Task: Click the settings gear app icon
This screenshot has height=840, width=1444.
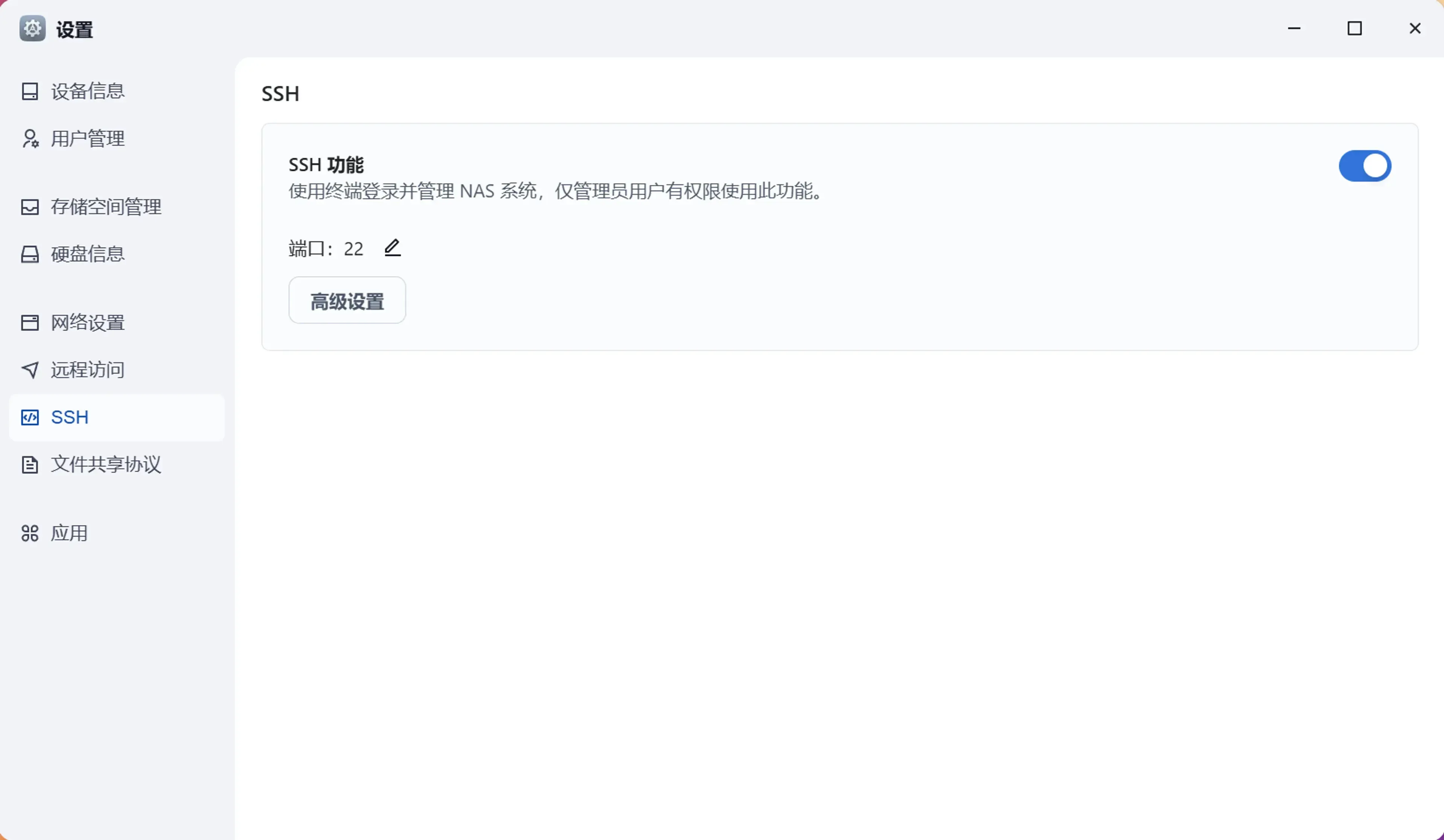Action: pyautogui.click(x=33, y=29)
